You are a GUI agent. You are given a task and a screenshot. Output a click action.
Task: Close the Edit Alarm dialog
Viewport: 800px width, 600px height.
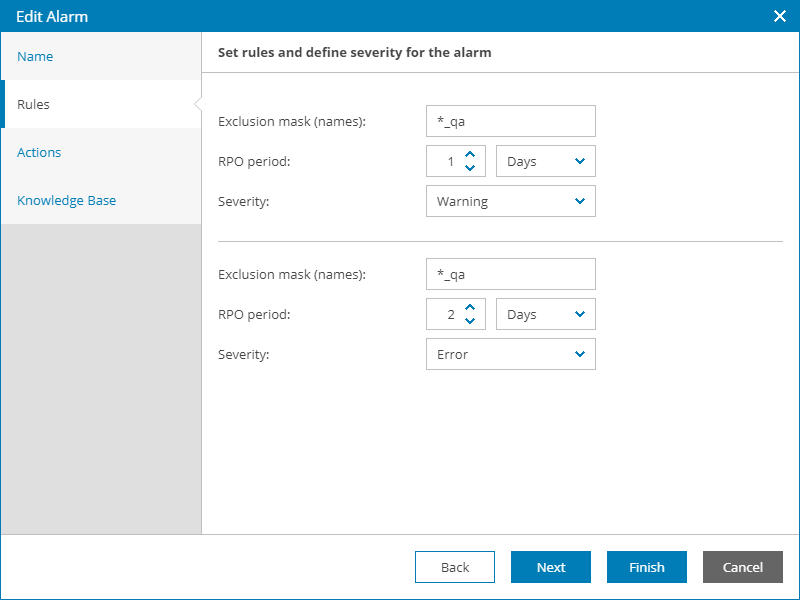[780, 16]
